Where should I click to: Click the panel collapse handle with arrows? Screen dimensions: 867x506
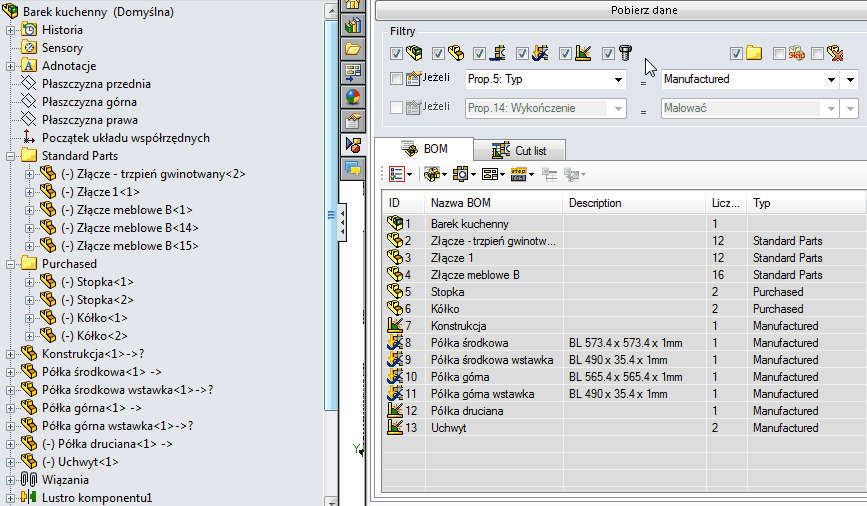[343, 222]
